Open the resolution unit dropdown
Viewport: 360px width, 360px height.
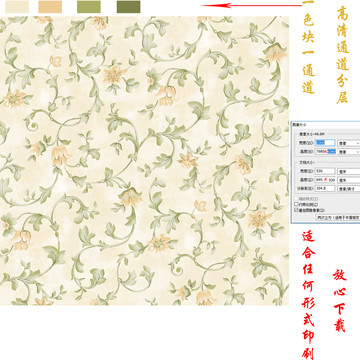click(x=349, y=189)
